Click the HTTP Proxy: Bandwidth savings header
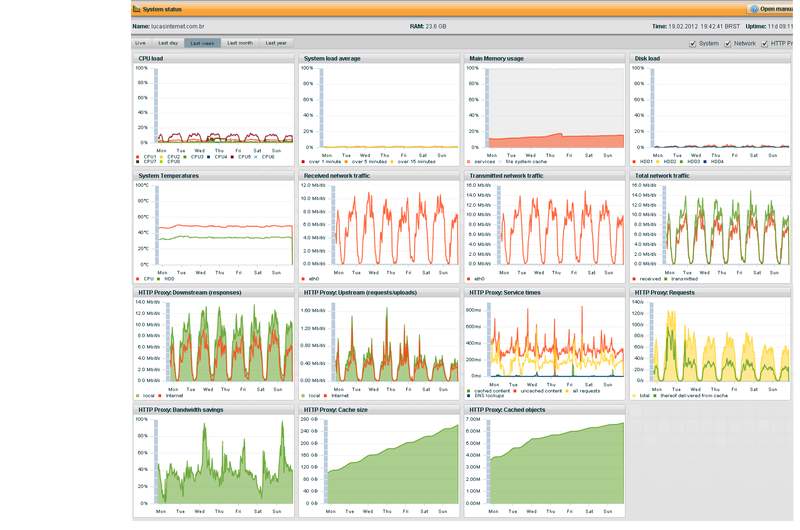 214,410
